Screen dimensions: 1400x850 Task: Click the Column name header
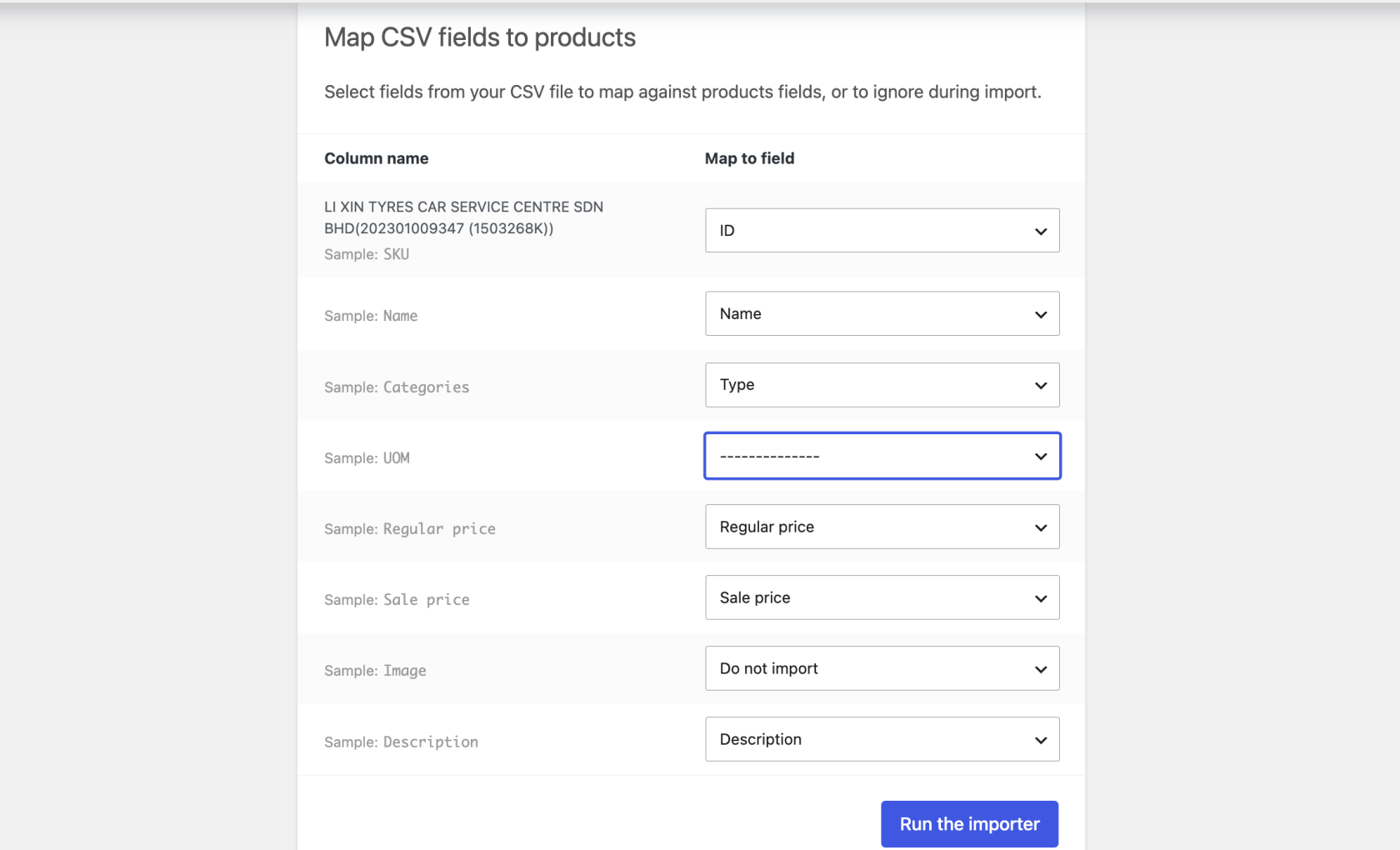pos(377,158)
